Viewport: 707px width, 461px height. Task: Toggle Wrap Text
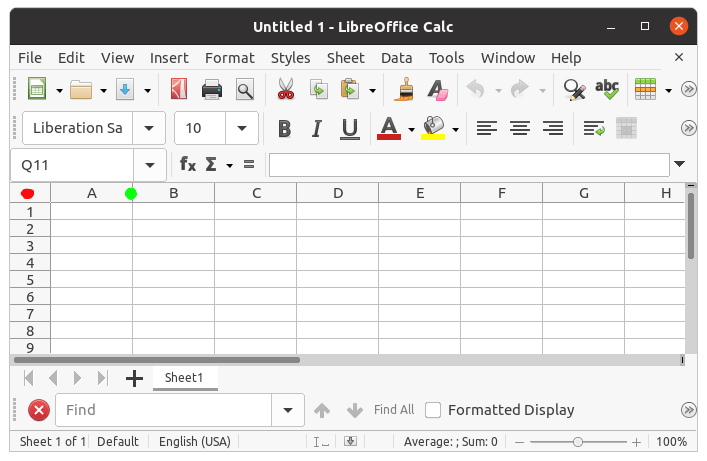click(594, 128)
